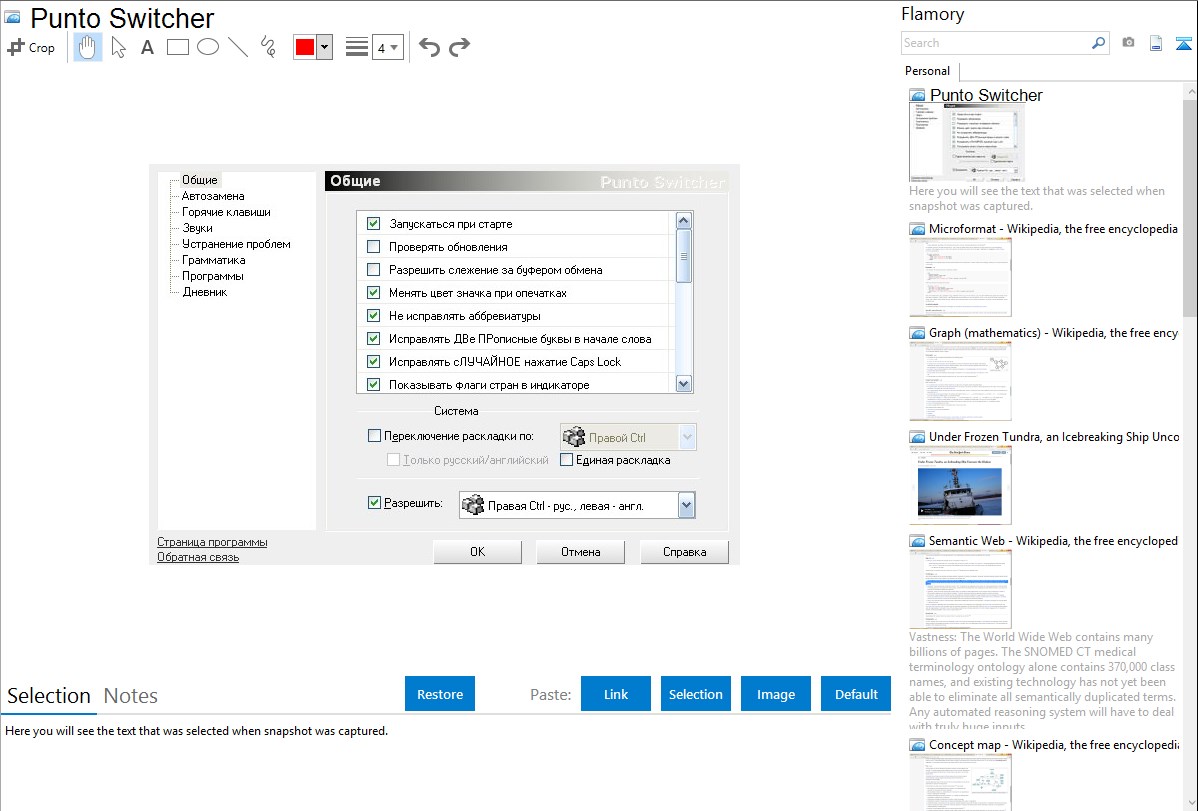Choose the text annotation tool
The height and width of the screenshot is (811, 1198).
point(147,47)
